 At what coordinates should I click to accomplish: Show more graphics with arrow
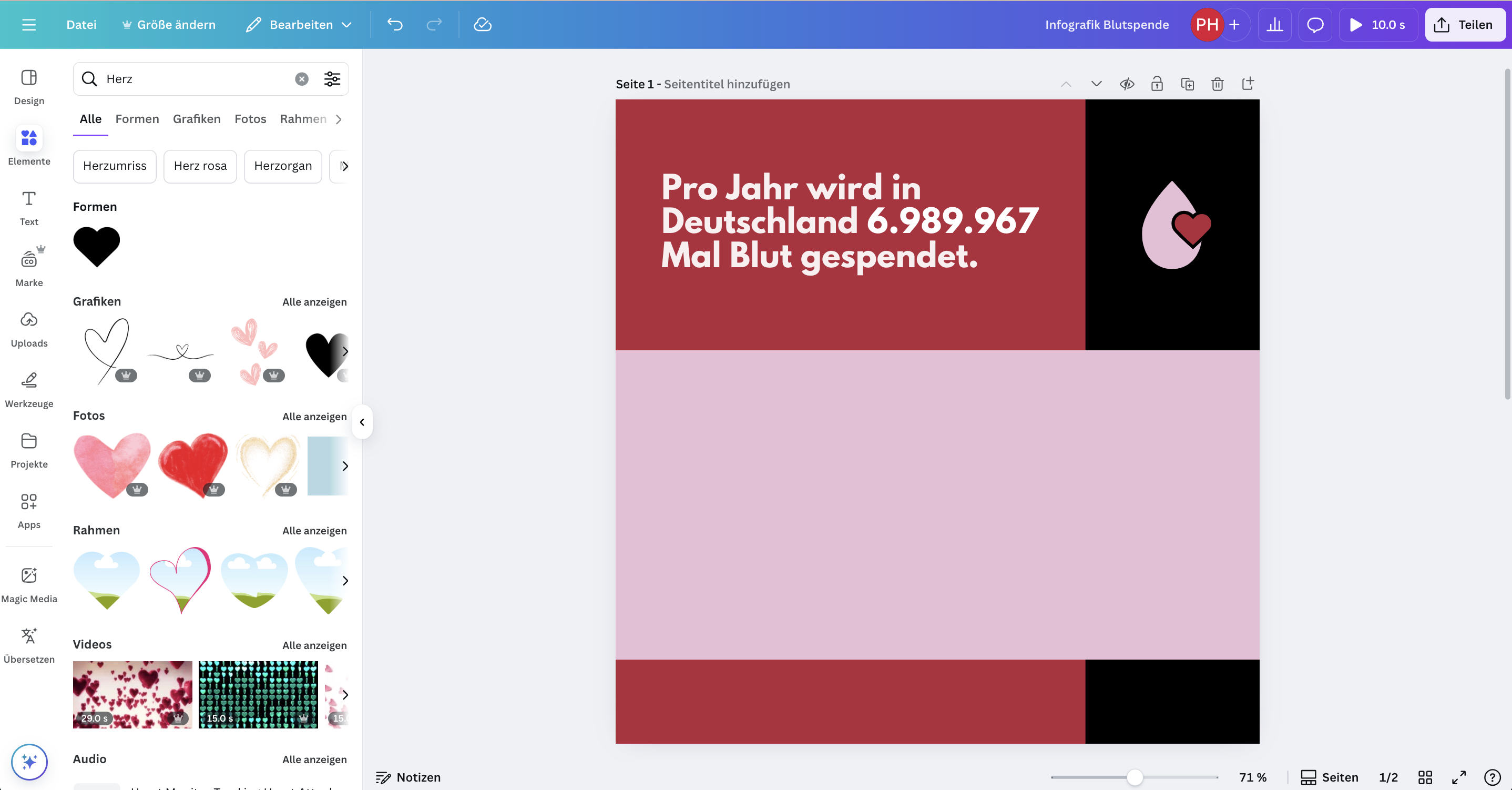point(345,351)
